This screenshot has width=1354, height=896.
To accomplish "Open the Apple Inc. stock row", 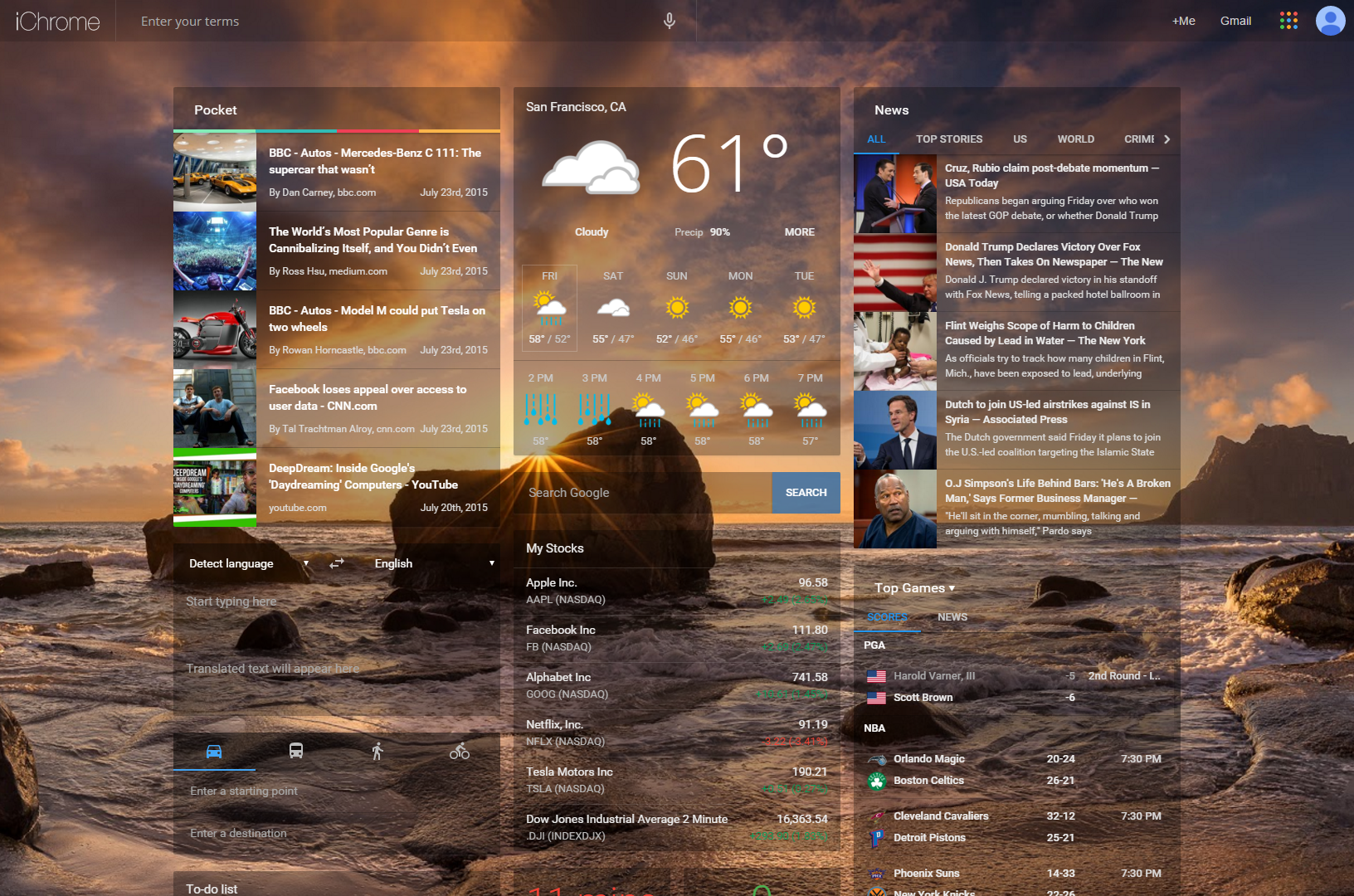I will click(677, 591).
